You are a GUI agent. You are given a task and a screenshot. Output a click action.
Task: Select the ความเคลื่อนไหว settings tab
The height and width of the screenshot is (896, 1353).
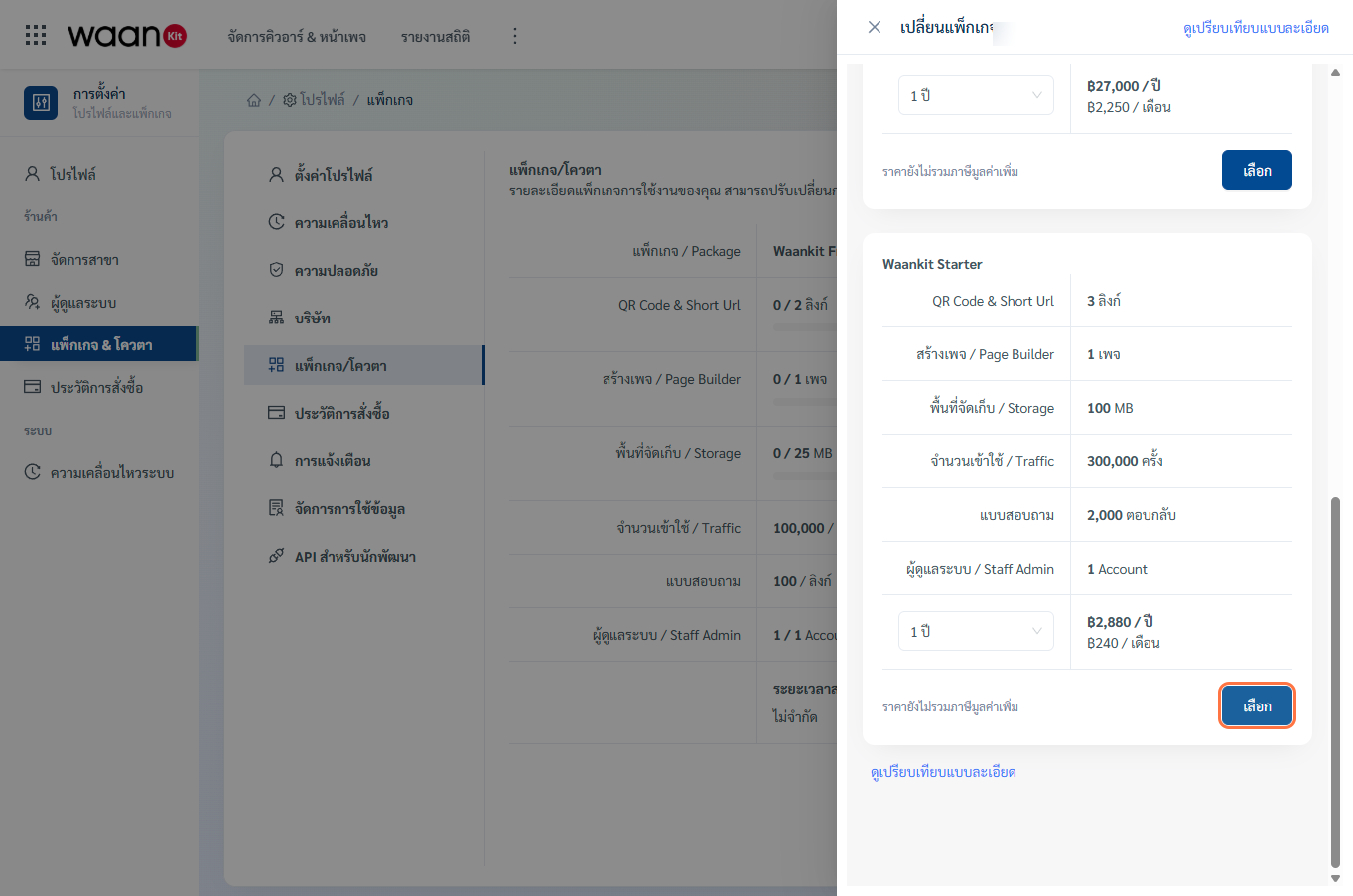(364, 222)
